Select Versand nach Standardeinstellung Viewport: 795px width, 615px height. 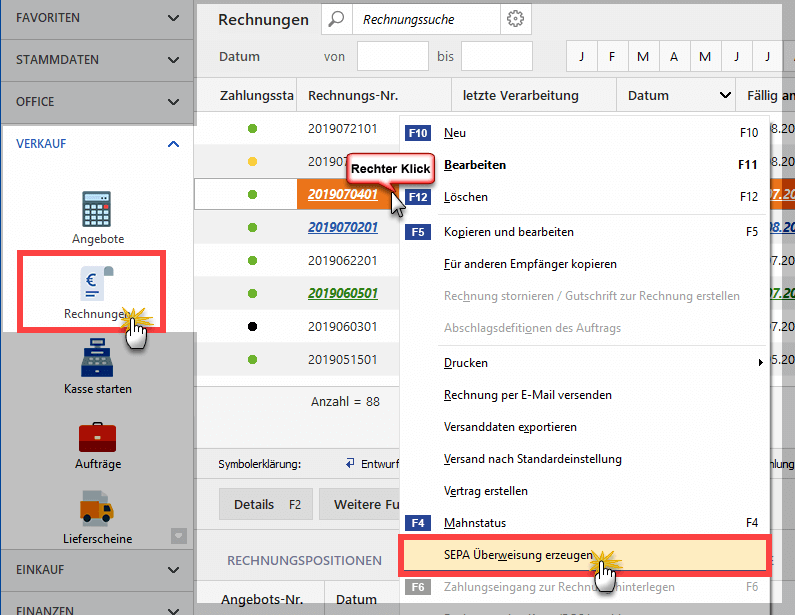583,458
